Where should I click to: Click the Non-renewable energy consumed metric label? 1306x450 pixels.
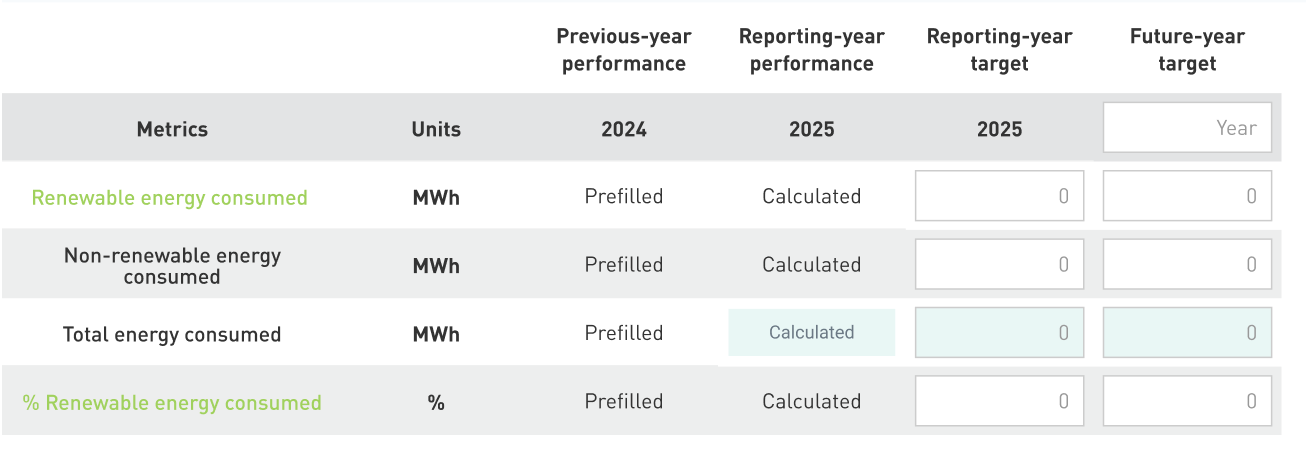click(x=172, y=266)
